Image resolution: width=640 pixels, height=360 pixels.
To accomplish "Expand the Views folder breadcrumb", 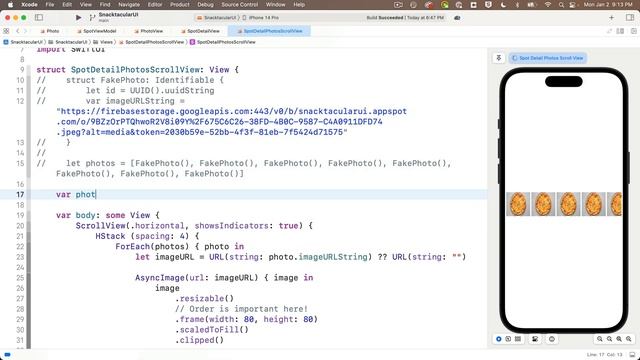I will pos(103,42).
